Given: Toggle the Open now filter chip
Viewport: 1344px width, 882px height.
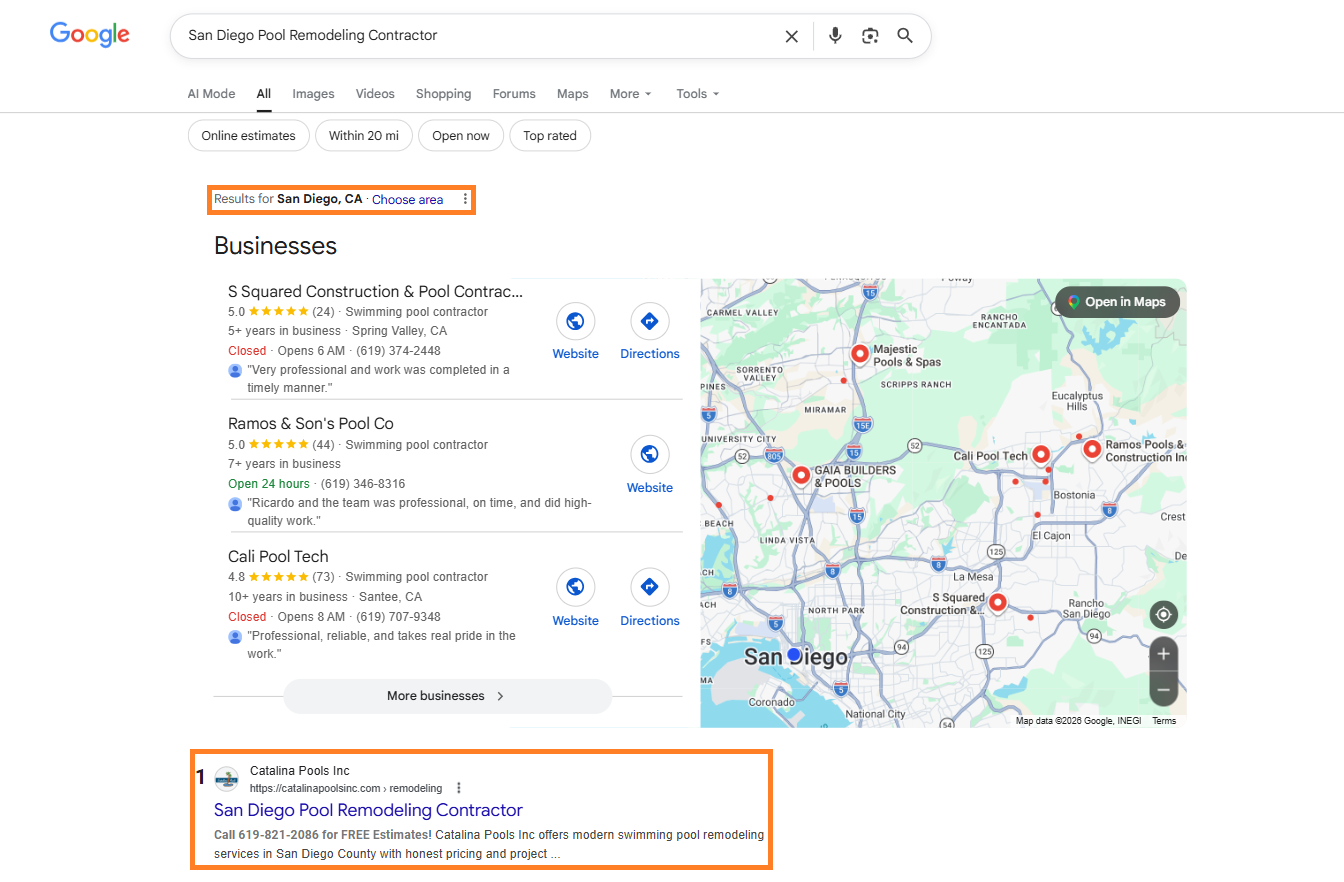Looking at the screenshot, I should tap(461, 136).
